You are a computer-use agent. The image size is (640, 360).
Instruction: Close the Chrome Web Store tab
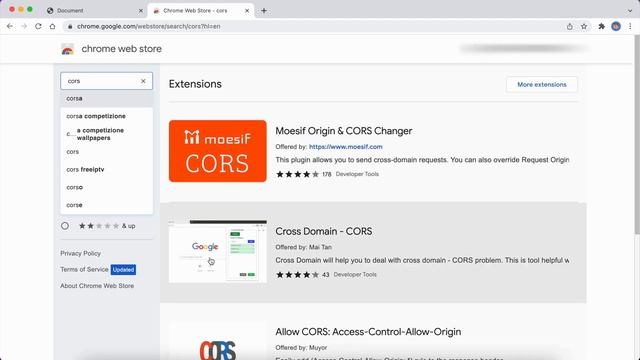(247, 11)
